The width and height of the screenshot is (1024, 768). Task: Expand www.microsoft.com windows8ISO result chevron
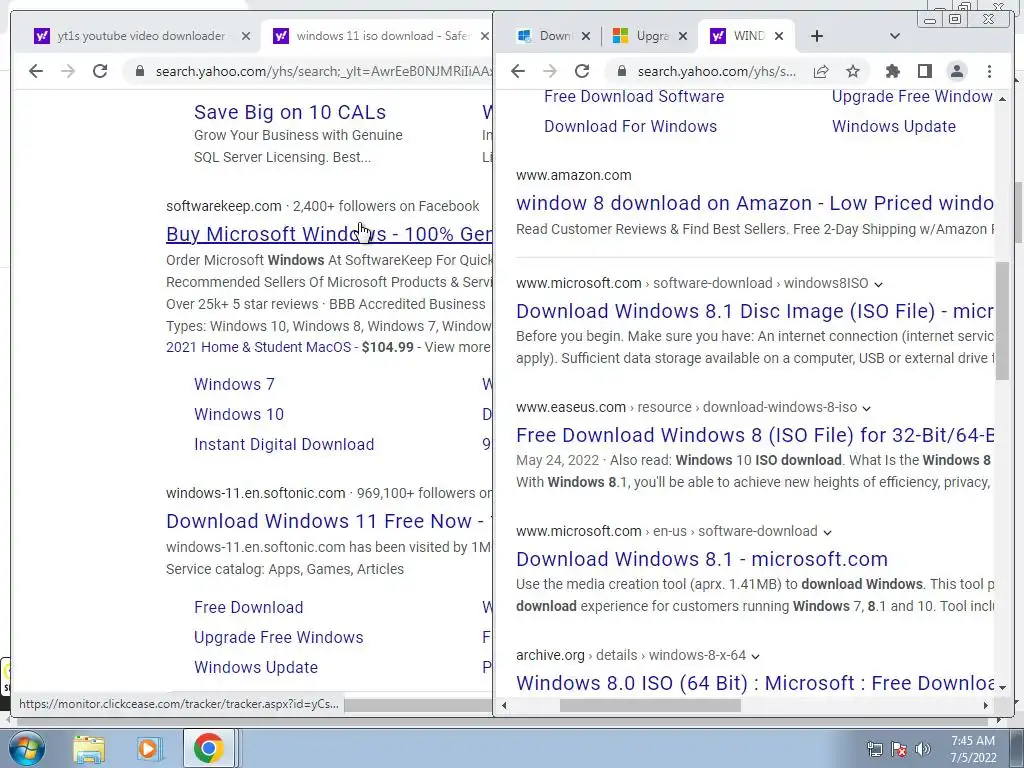click(x=878, y=284)
